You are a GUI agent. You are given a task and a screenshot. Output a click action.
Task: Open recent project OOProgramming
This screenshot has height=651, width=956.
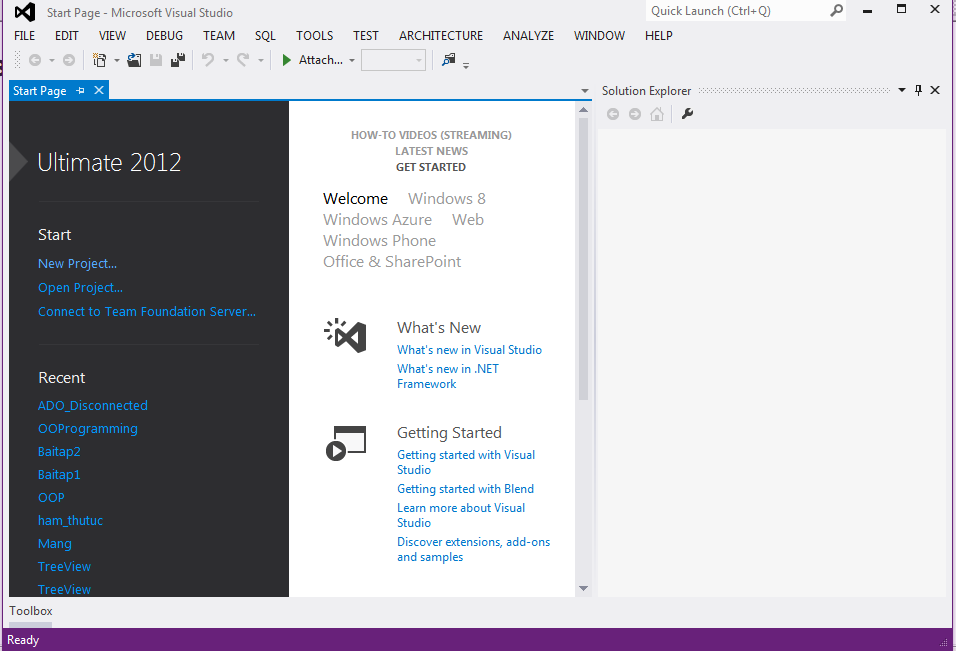[88, 429]
